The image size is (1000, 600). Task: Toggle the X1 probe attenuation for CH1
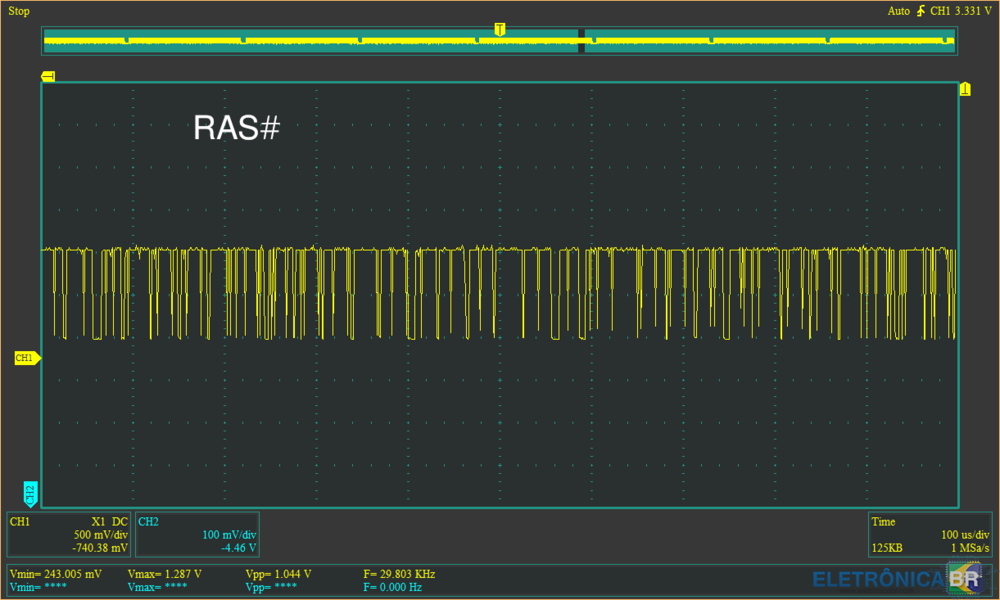pos(100,521)
